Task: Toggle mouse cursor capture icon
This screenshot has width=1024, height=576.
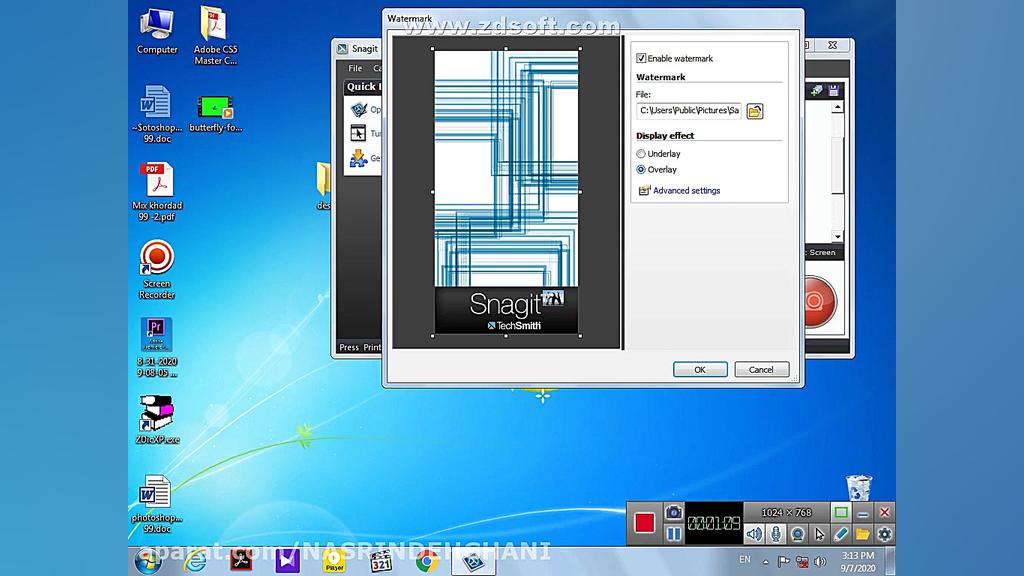Action: (x=820, y=534)
